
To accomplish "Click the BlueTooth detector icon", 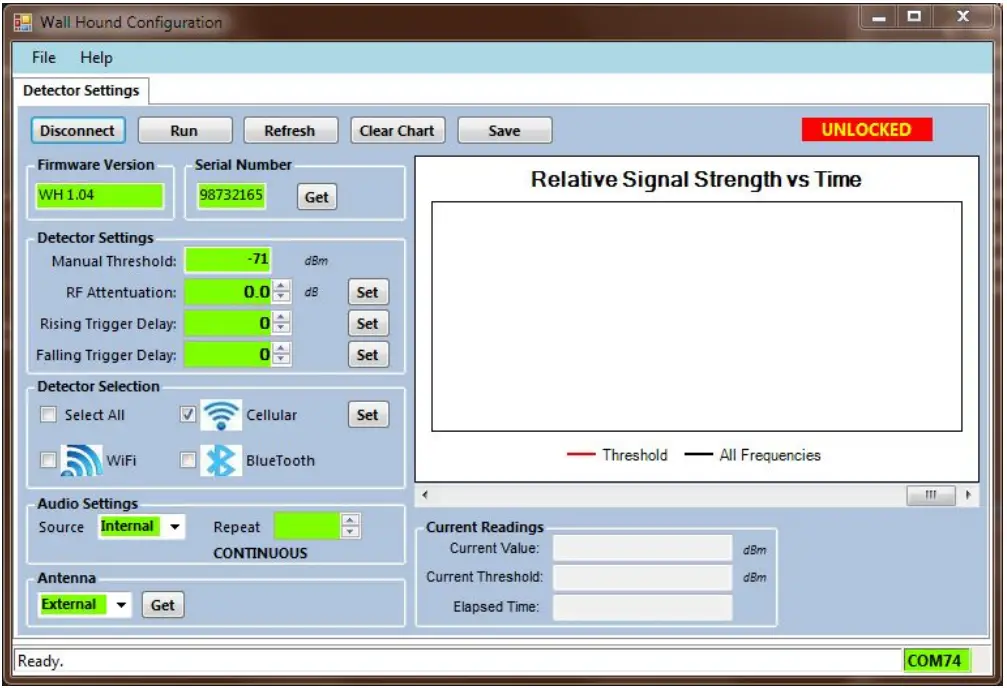I will [x=222, y=457].
